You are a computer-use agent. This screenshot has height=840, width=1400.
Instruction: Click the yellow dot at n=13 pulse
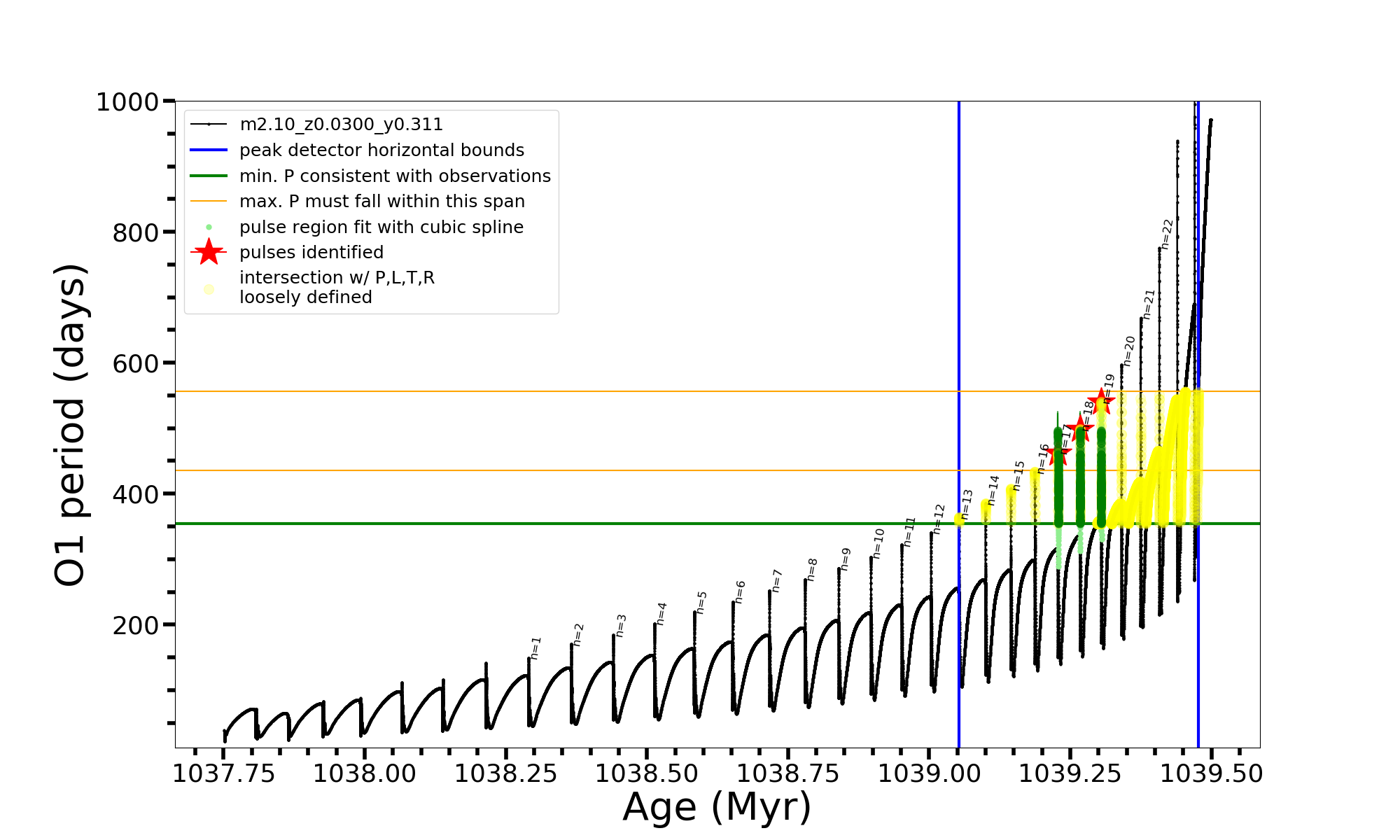click(x=959, y=519)
